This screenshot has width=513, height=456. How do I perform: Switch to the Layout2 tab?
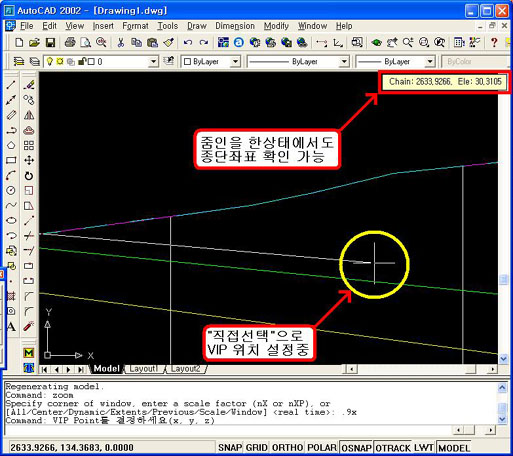[x=186, y=369]
